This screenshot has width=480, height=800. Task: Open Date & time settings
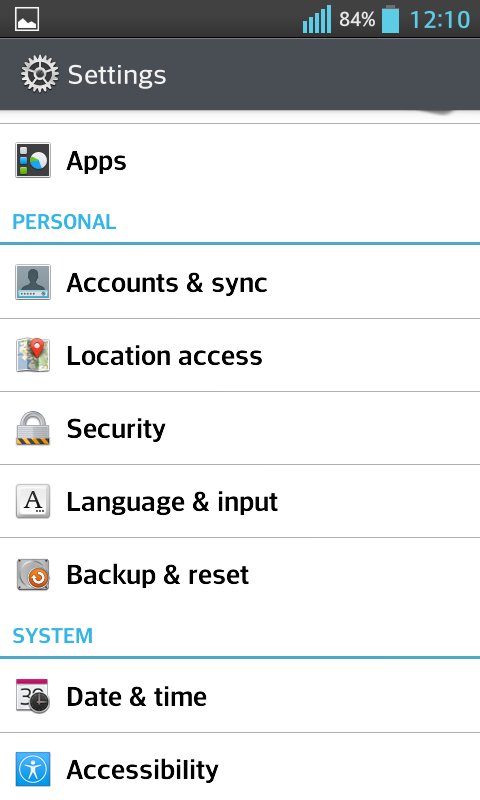tap(240, 696)
